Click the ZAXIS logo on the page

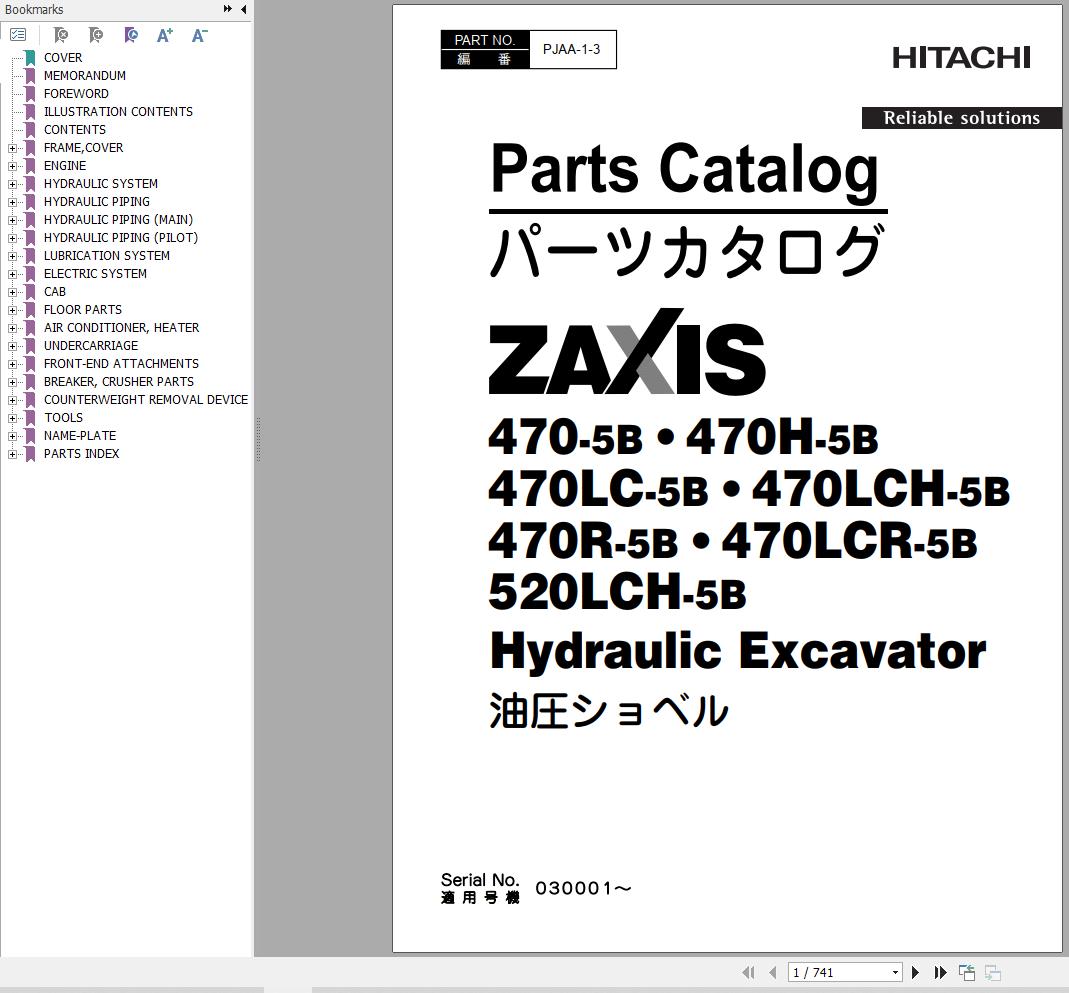click(627, 352)
